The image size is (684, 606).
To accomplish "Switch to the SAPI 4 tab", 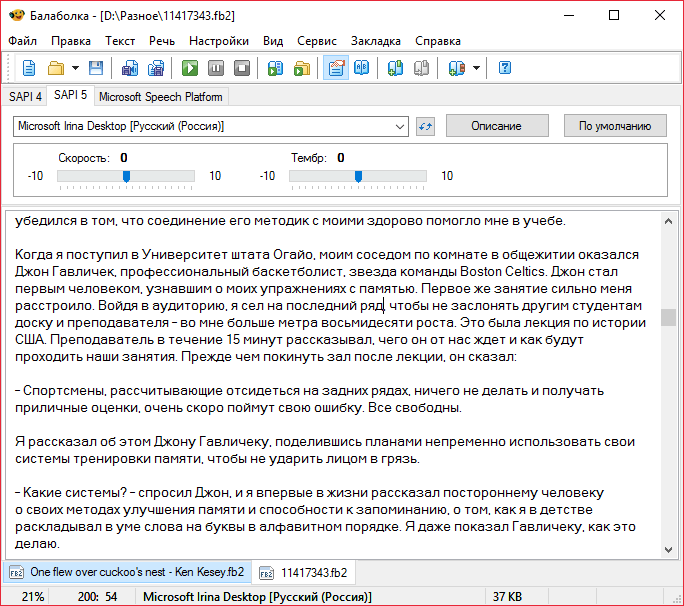I will coord(25,96).
